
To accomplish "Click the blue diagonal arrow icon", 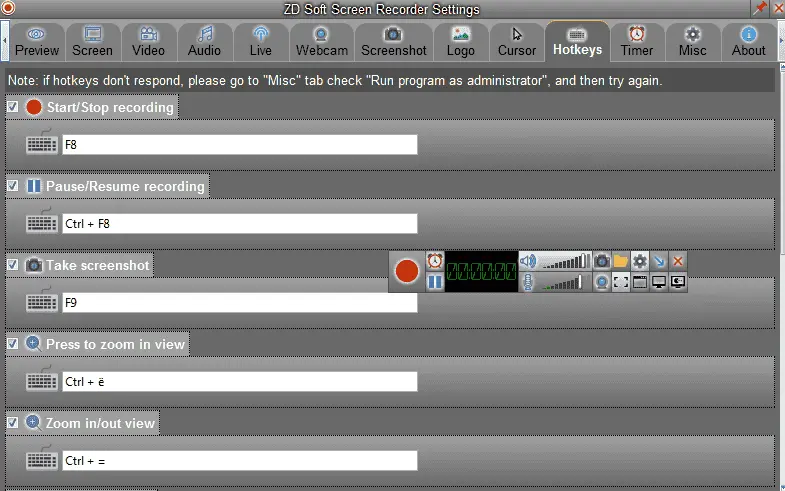I will pos(659,261).
